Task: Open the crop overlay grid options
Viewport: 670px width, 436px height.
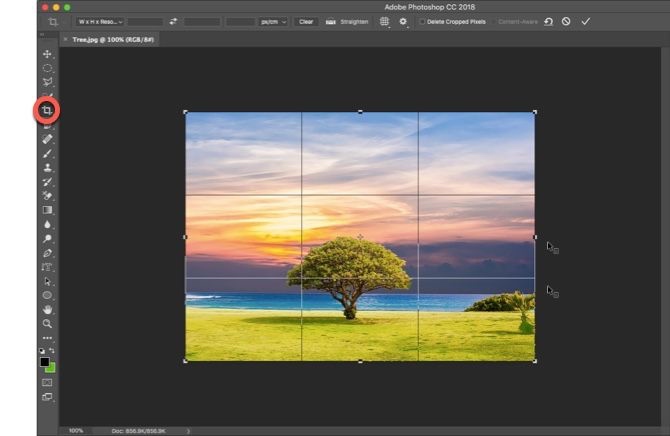Action: [x=385, y=21]
